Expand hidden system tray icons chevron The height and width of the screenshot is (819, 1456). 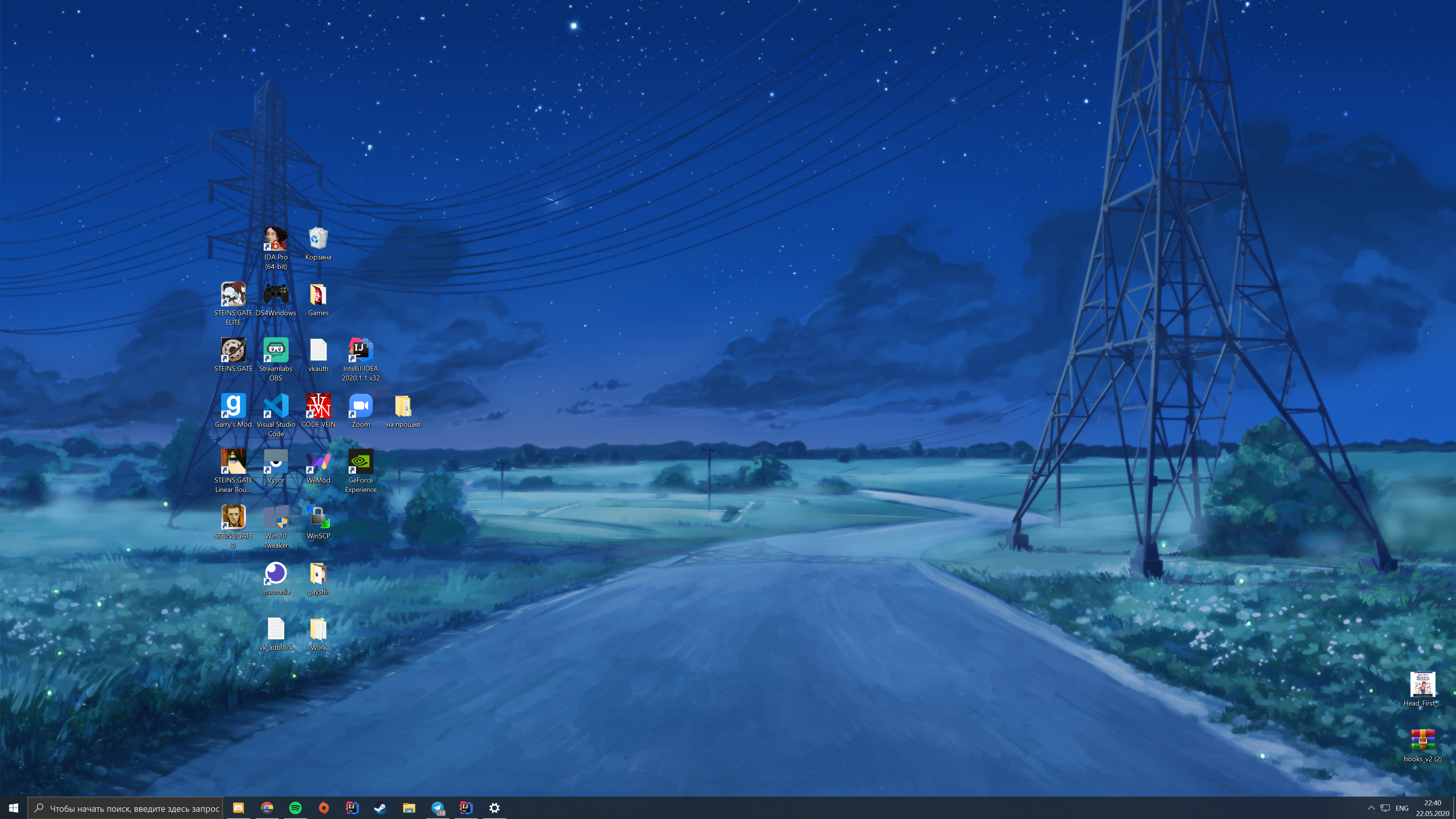pos(1371,808)
